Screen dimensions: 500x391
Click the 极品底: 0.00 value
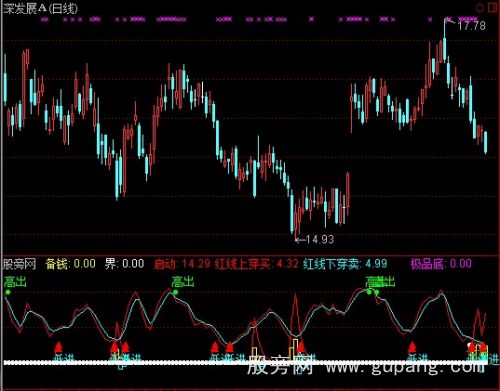[x=441, y=264]
